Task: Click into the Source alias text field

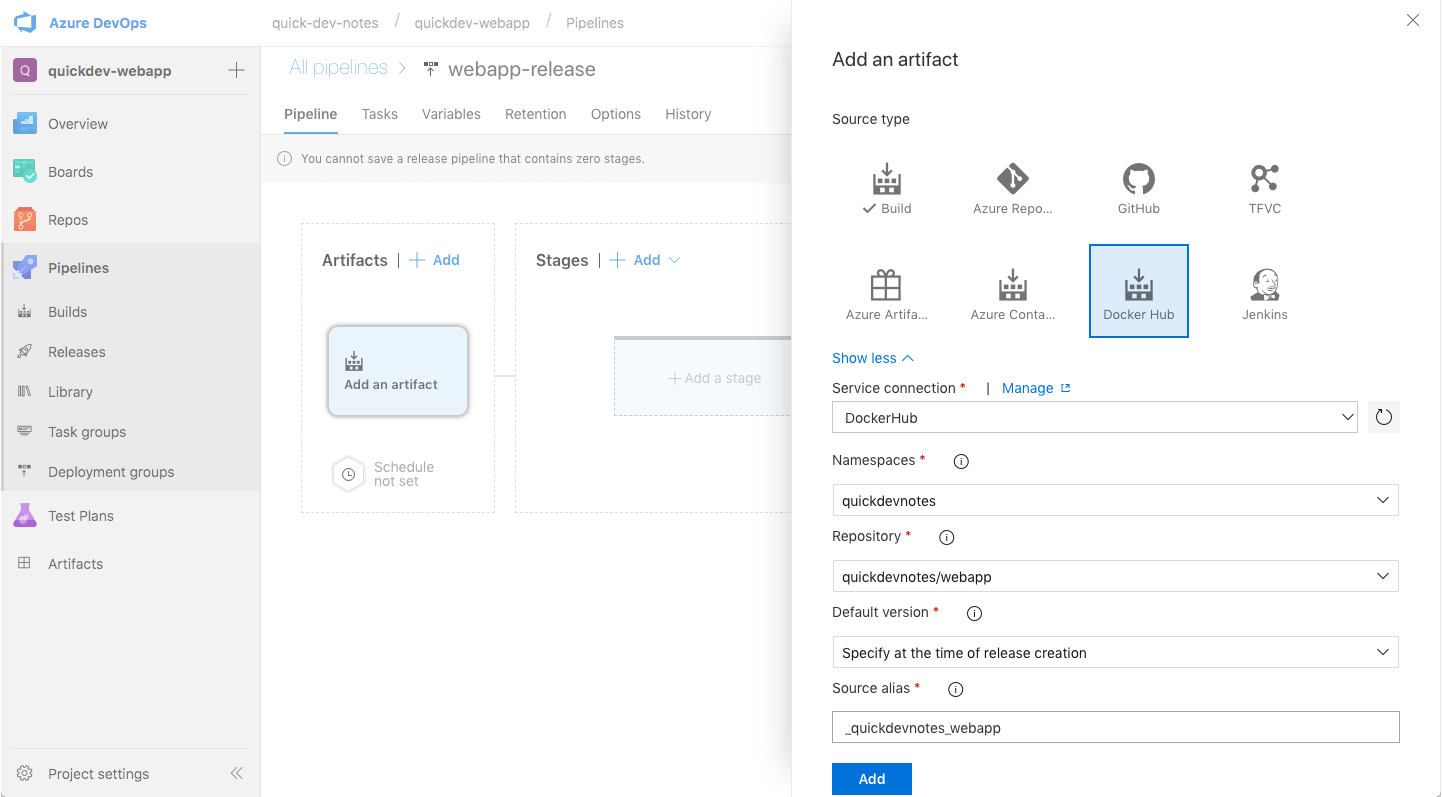Action: (1115, 727)
